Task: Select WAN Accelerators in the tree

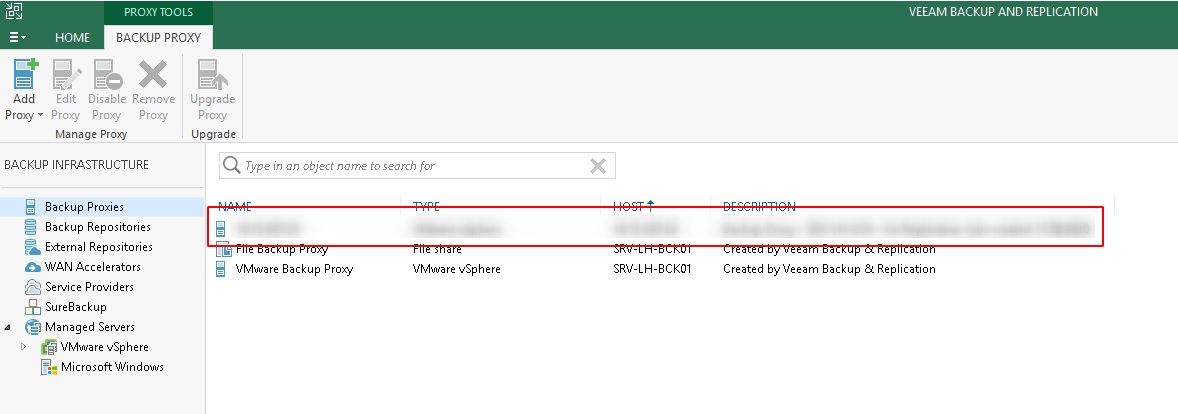Action: tap(92, 267)
